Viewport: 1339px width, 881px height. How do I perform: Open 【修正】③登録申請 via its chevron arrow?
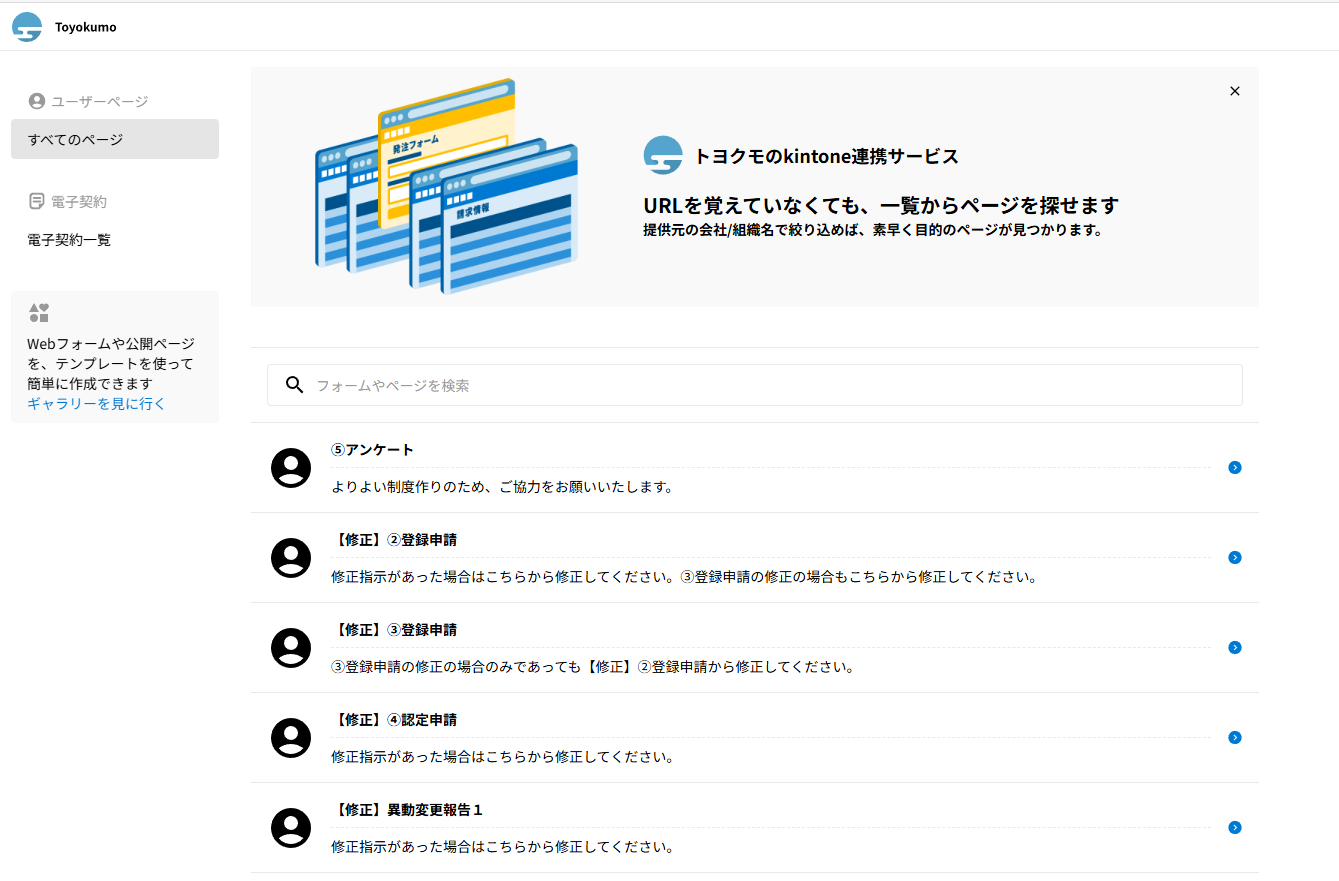(x=1234, y=648)
